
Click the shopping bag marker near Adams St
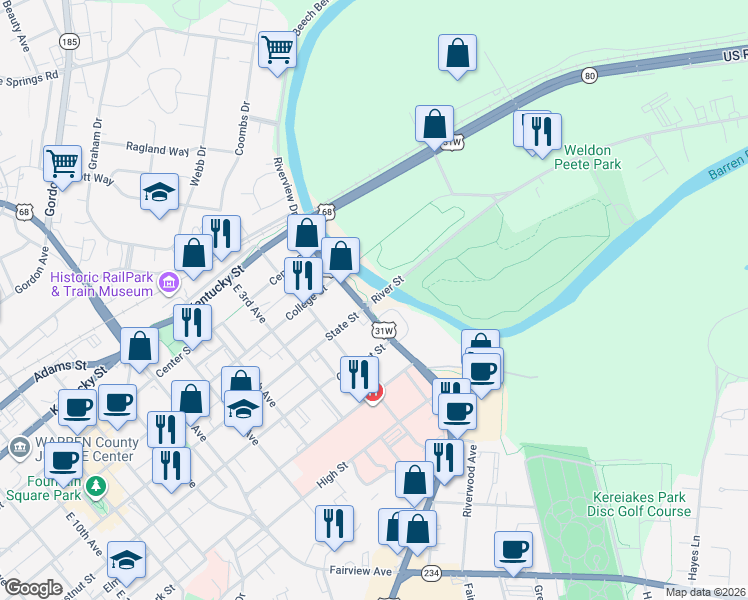tap(140, 346)
